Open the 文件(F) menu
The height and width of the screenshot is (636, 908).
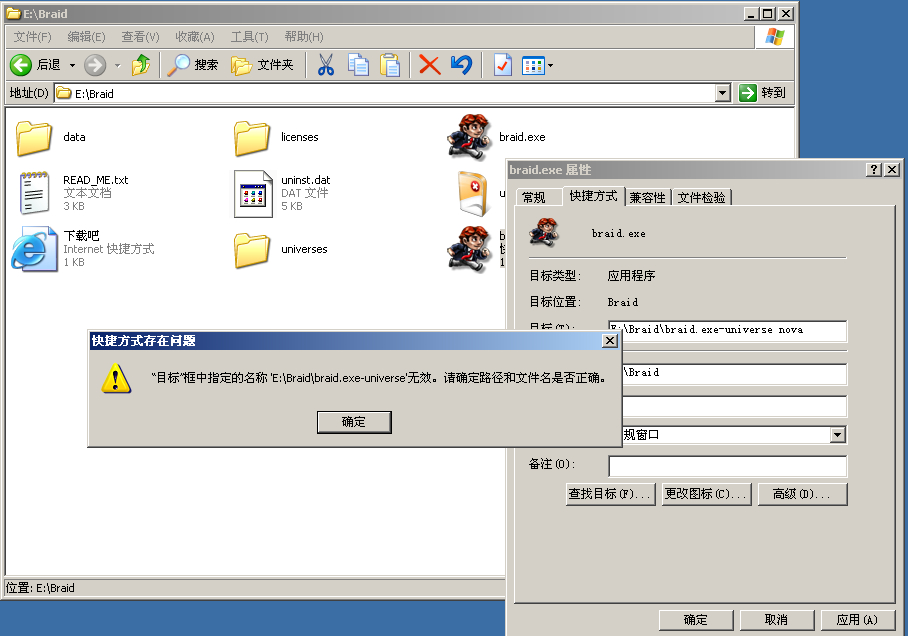pyautogui.click(x=32, y=37)
